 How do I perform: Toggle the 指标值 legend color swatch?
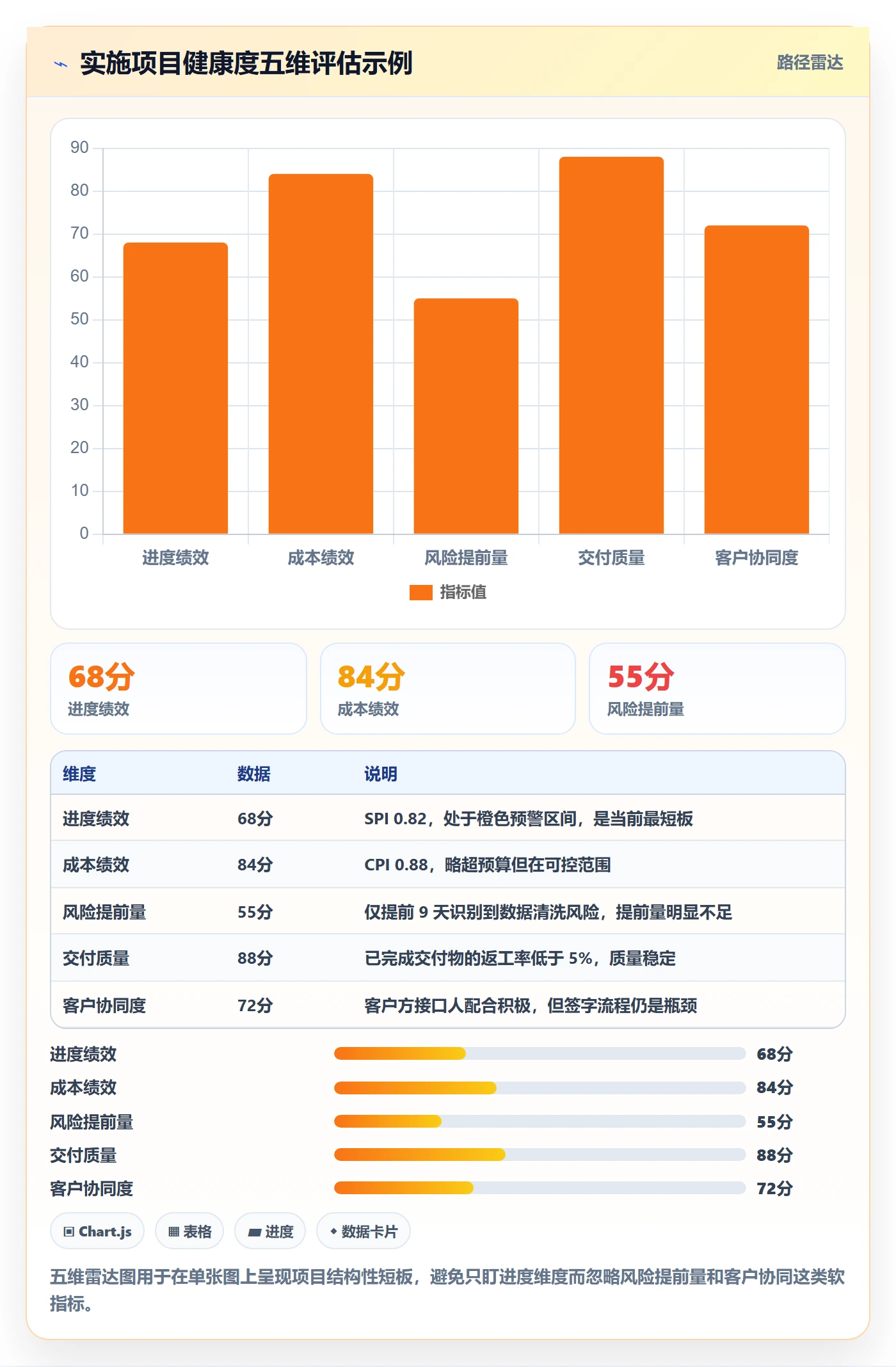tap(420, 593)
